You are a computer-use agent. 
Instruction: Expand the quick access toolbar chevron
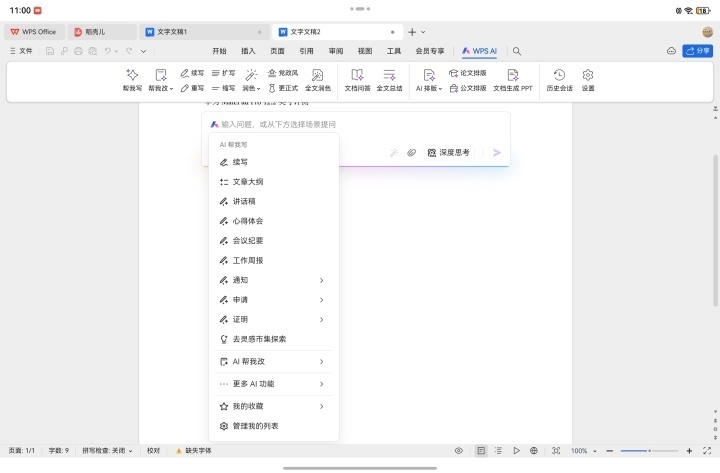point(143,51)
